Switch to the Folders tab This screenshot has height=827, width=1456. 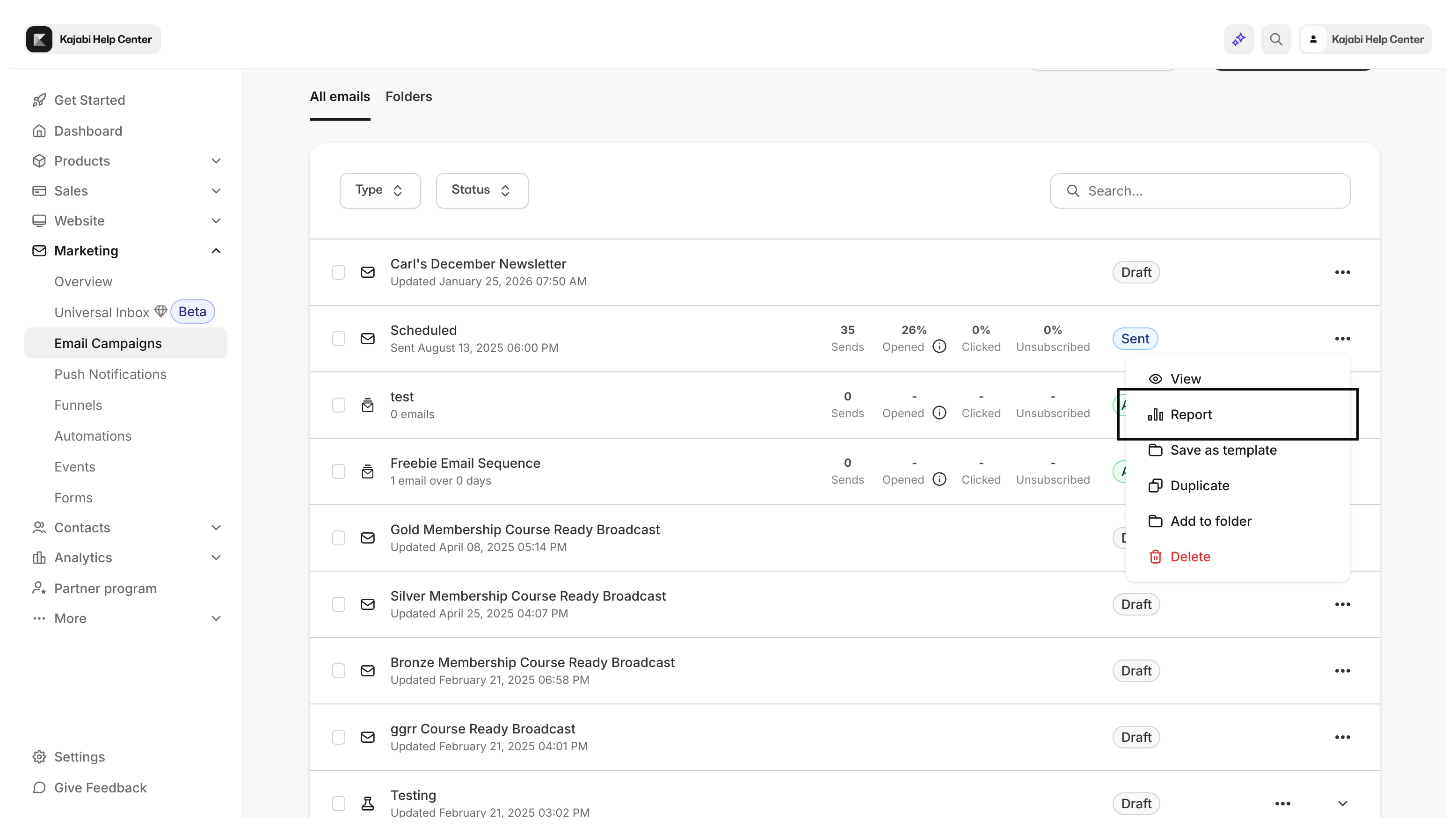[408, 96]
